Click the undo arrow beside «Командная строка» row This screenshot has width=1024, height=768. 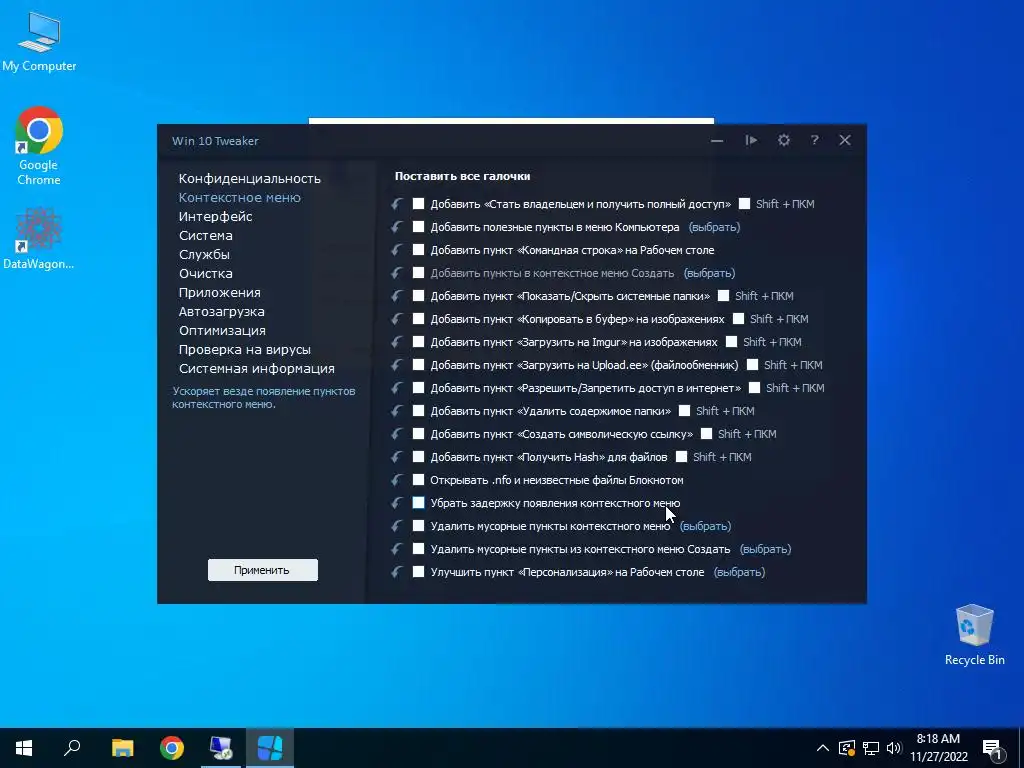coord(396,249)
